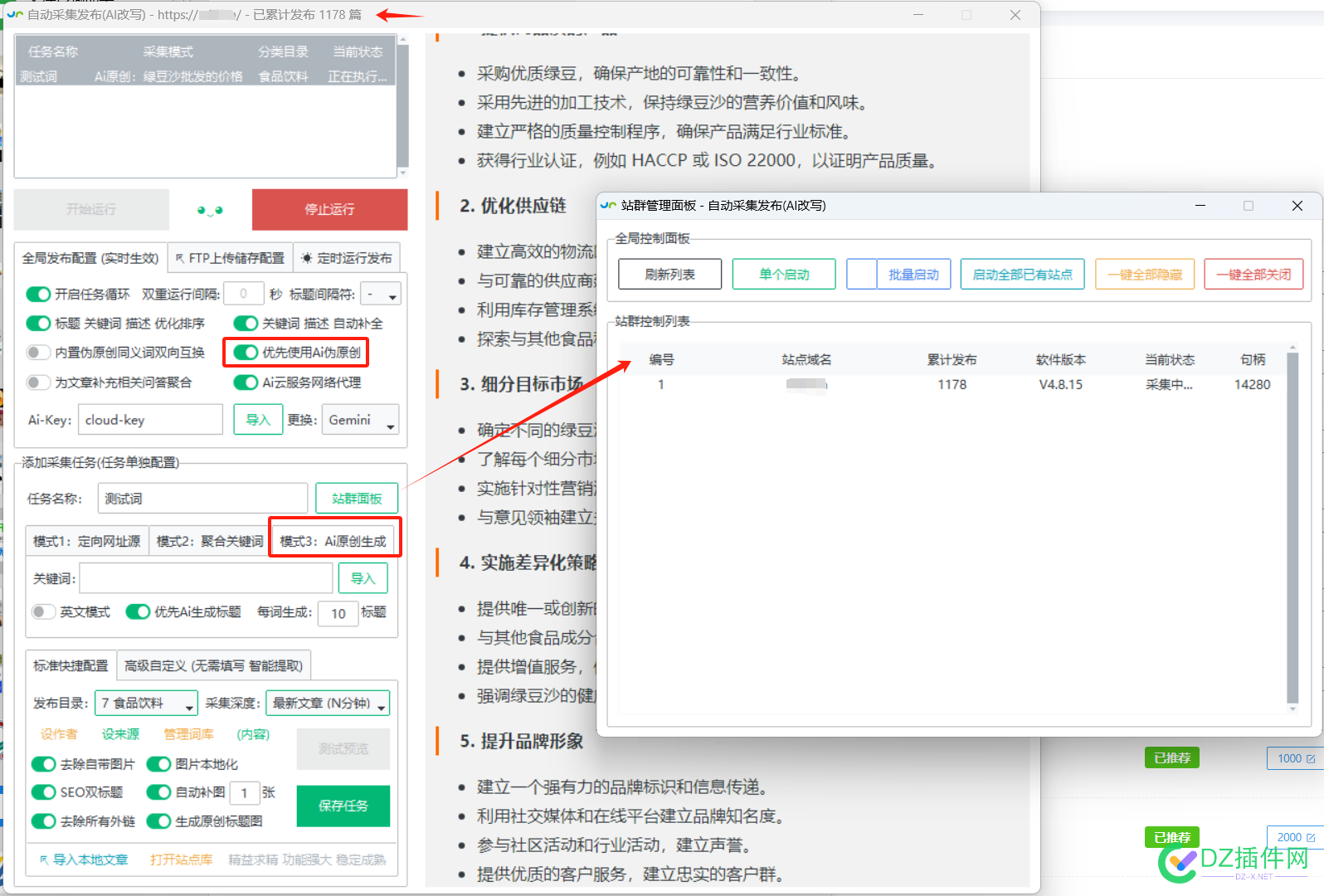
Task: Select the 测试词 task row in task list
Action: [x=204, y=76]
